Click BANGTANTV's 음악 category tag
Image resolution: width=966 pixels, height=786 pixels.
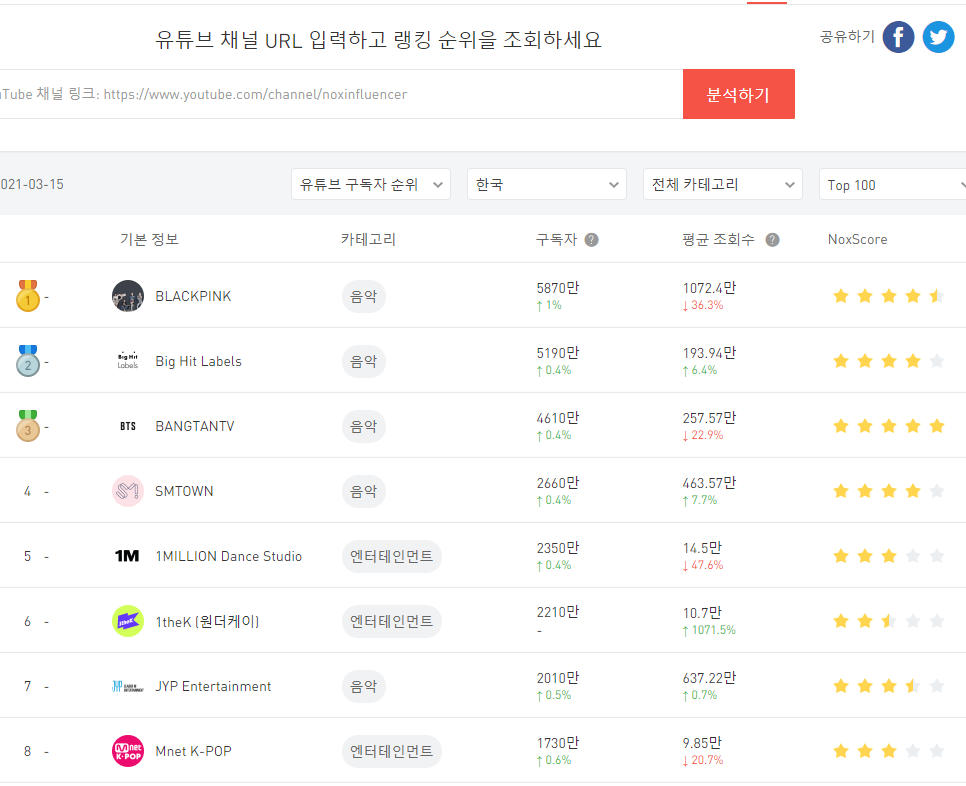pos(363,426)
